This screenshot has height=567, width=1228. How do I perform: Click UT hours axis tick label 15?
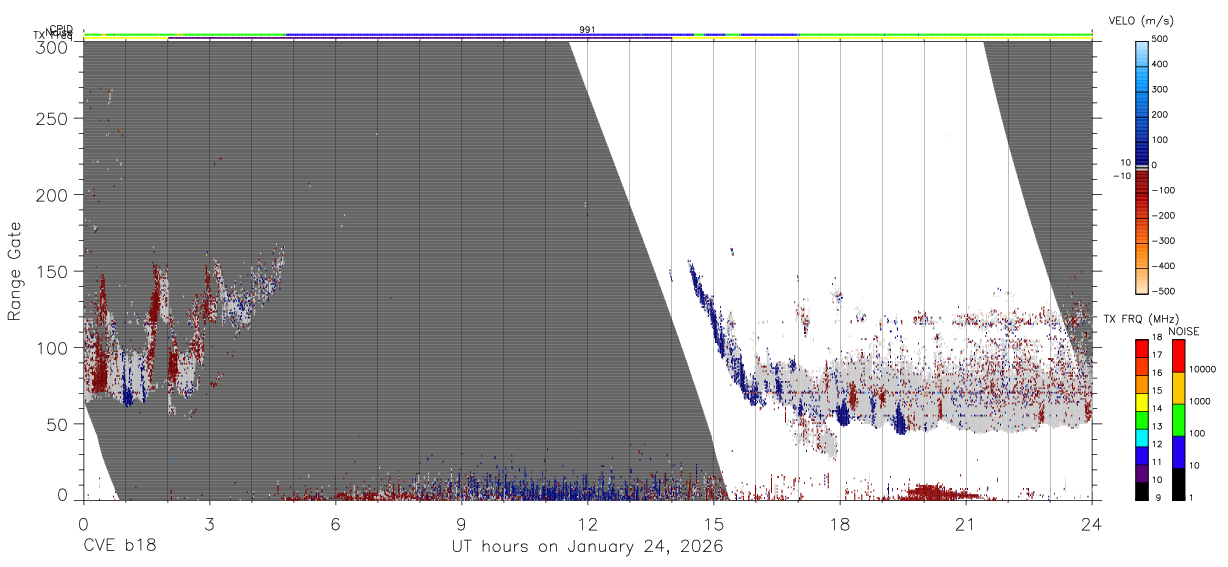713,523
